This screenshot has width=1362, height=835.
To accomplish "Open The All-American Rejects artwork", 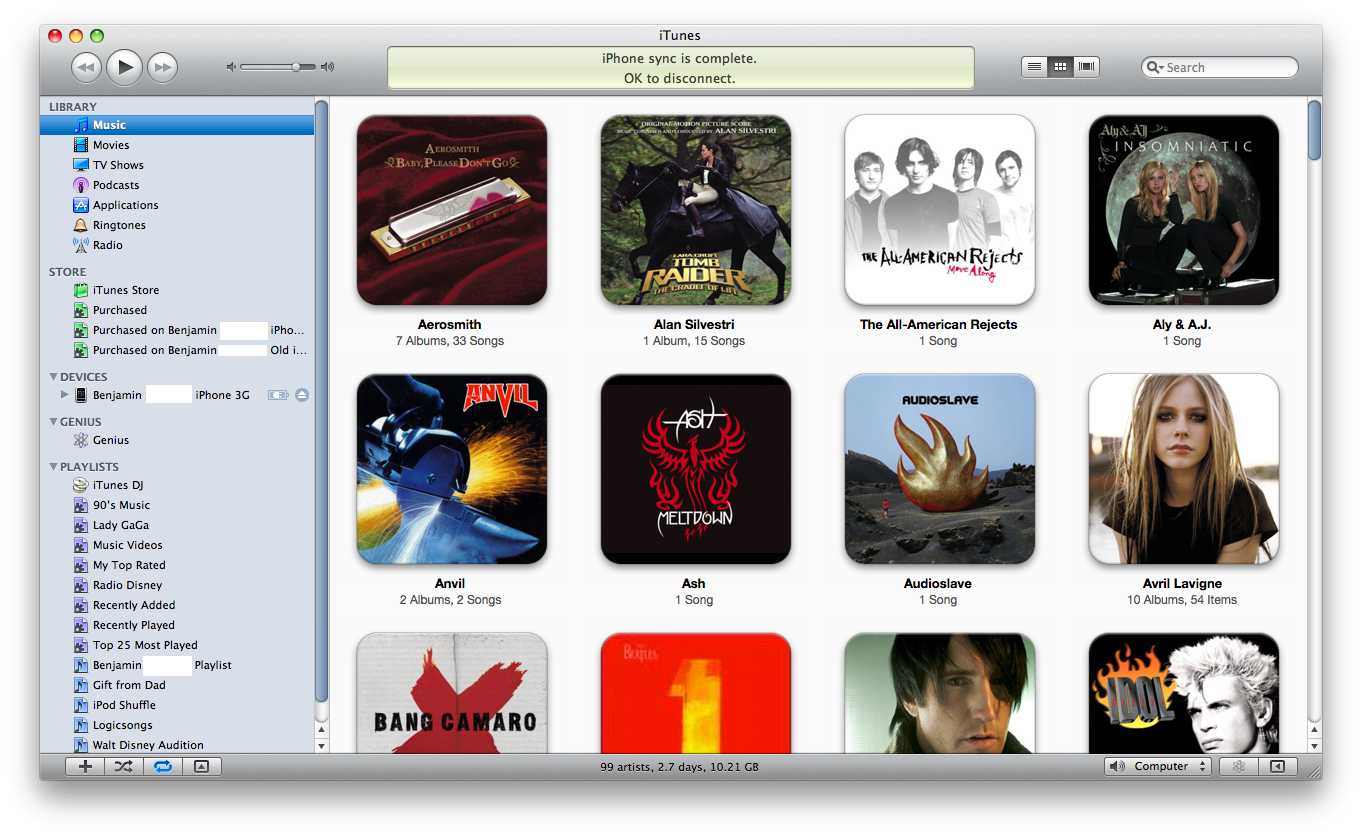I will point(940,209).
